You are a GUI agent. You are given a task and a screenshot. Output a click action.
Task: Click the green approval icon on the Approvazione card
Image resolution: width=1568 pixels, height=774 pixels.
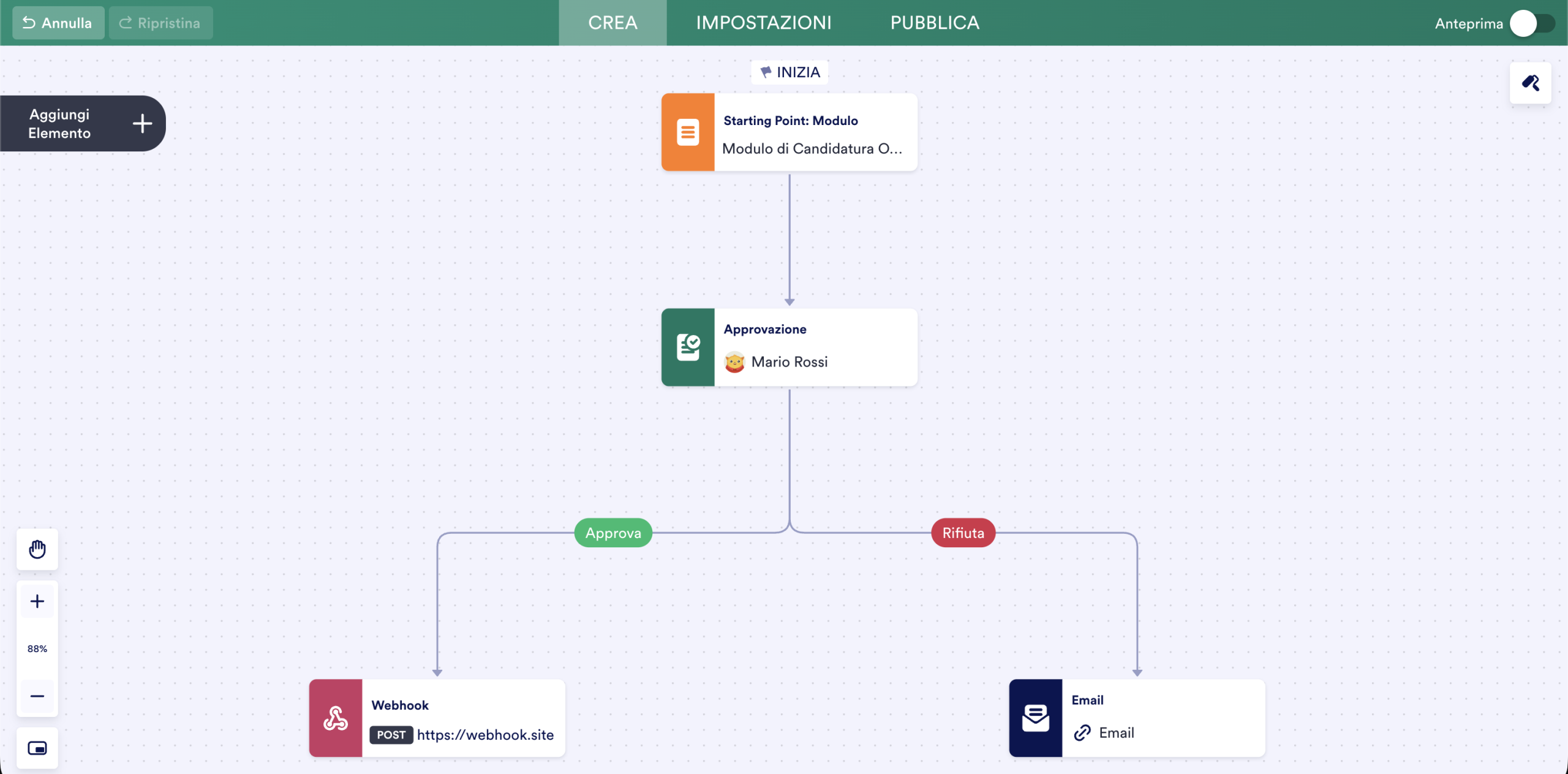tap(688, 347)
